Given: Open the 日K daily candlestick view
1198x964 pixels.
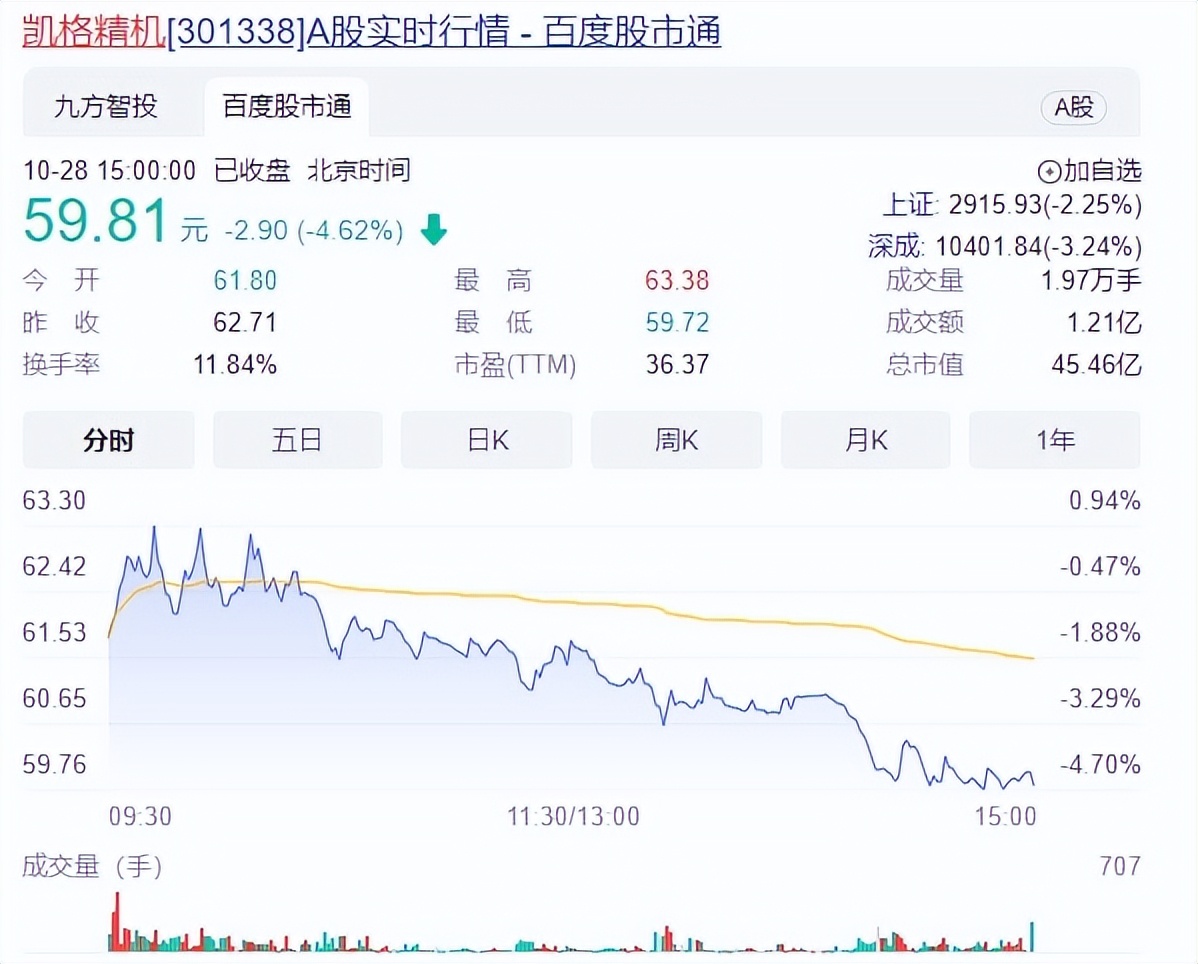Looking at the screenshot, I should (486, 440).
